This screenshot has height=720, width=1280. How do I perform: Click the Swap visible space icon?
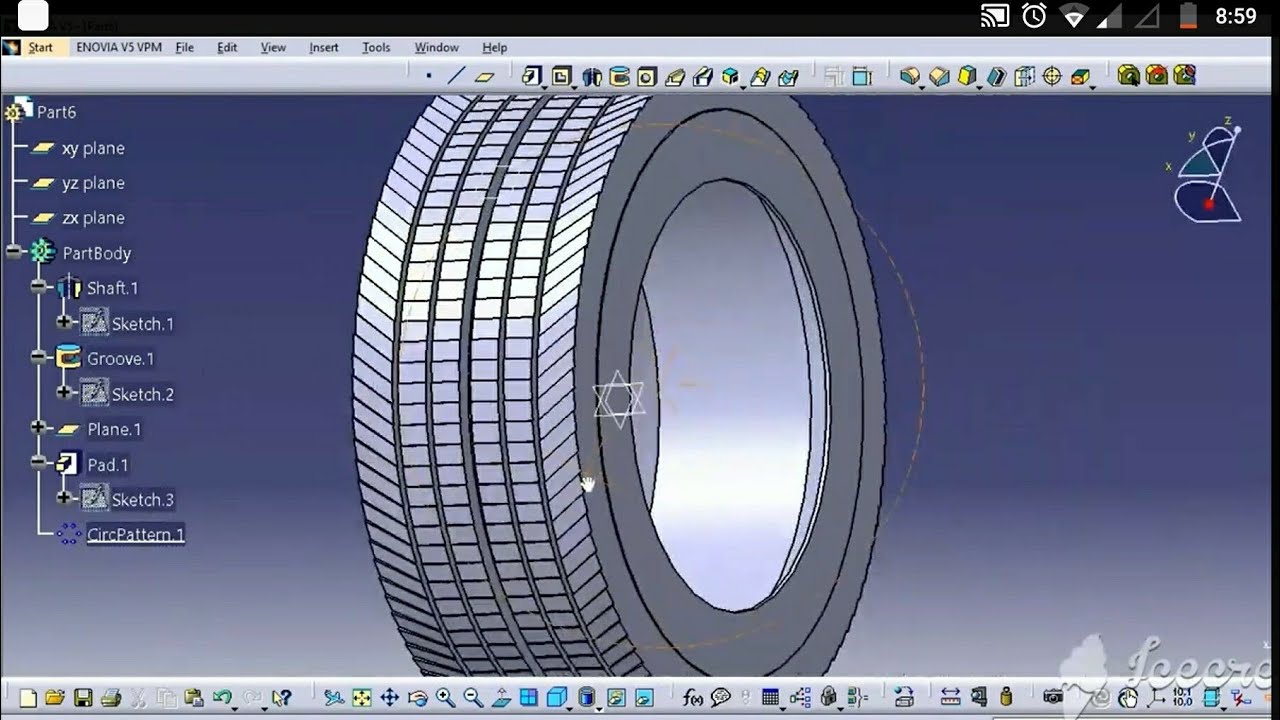point(644,698)
